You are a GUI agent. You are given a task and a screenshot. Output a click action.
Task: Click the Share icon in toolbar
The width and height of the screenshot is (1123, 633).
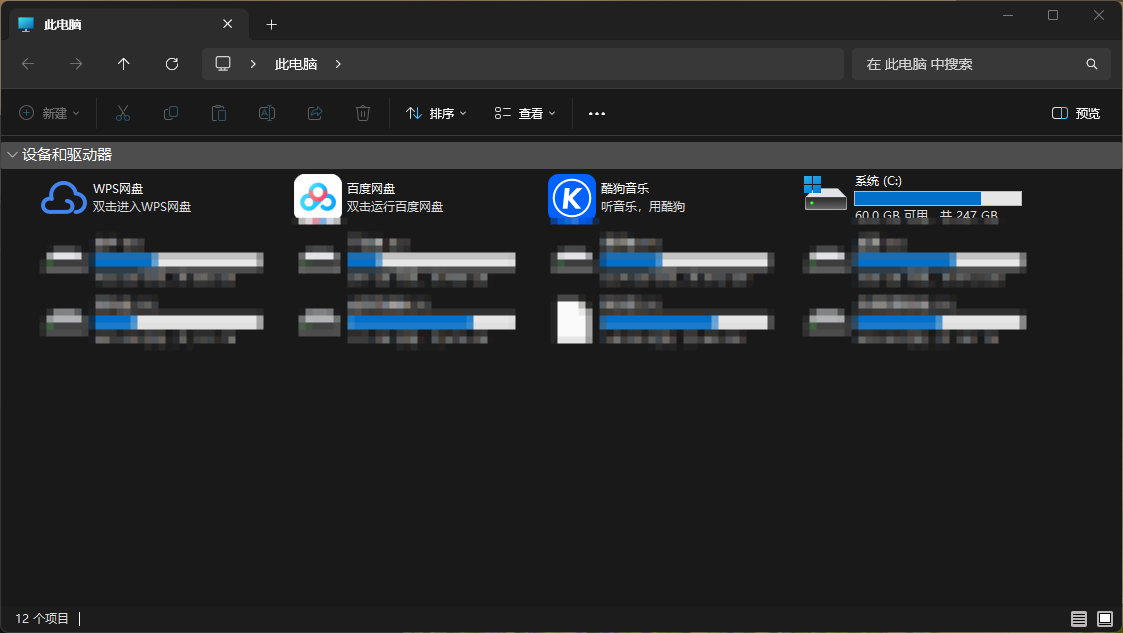(x=315, y=114)
